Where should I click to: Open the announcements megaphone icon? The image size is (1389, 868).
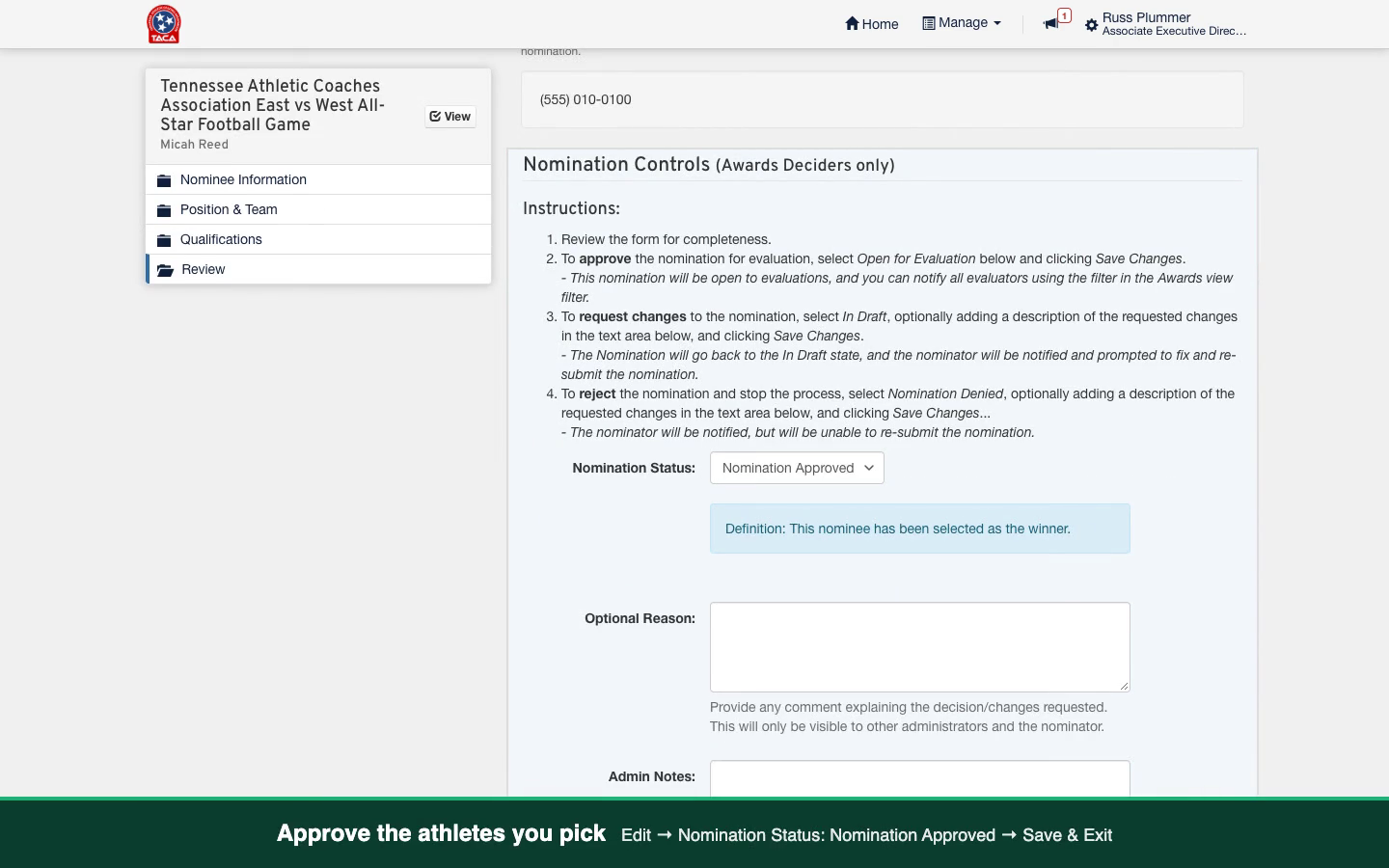pos(1050,23)
